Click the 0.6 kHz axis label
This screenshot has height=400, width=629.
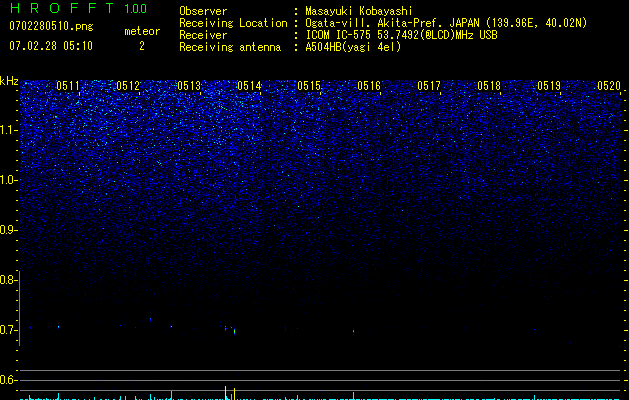coord(8,380)
